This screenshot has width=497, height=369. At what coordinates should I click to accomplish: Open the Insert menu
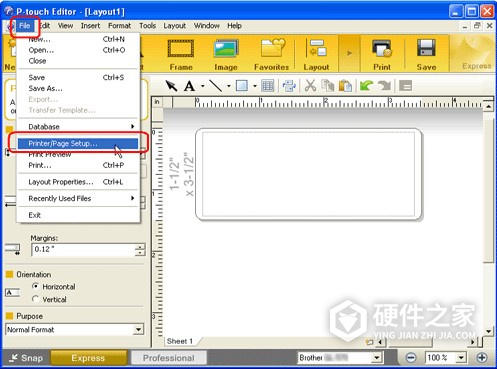coord(90,26)
